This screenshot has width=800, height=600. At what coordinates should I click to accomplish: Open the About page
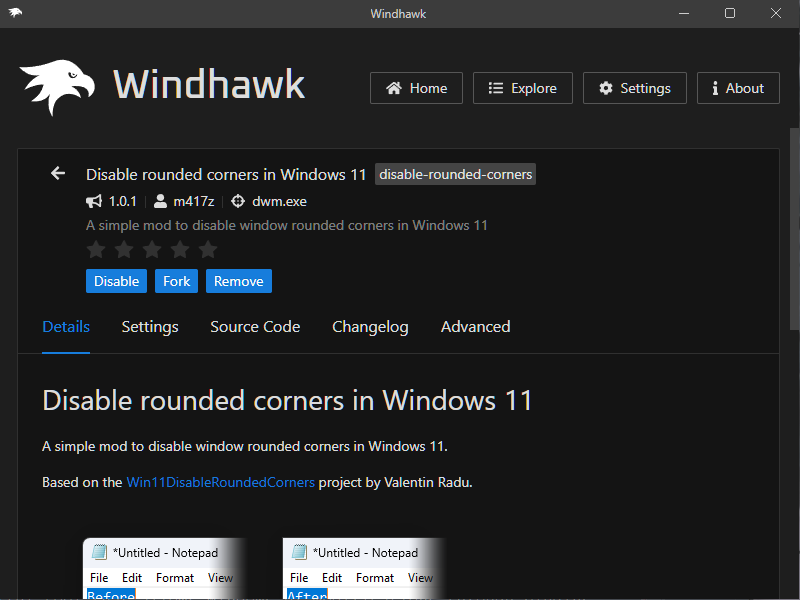737,88
